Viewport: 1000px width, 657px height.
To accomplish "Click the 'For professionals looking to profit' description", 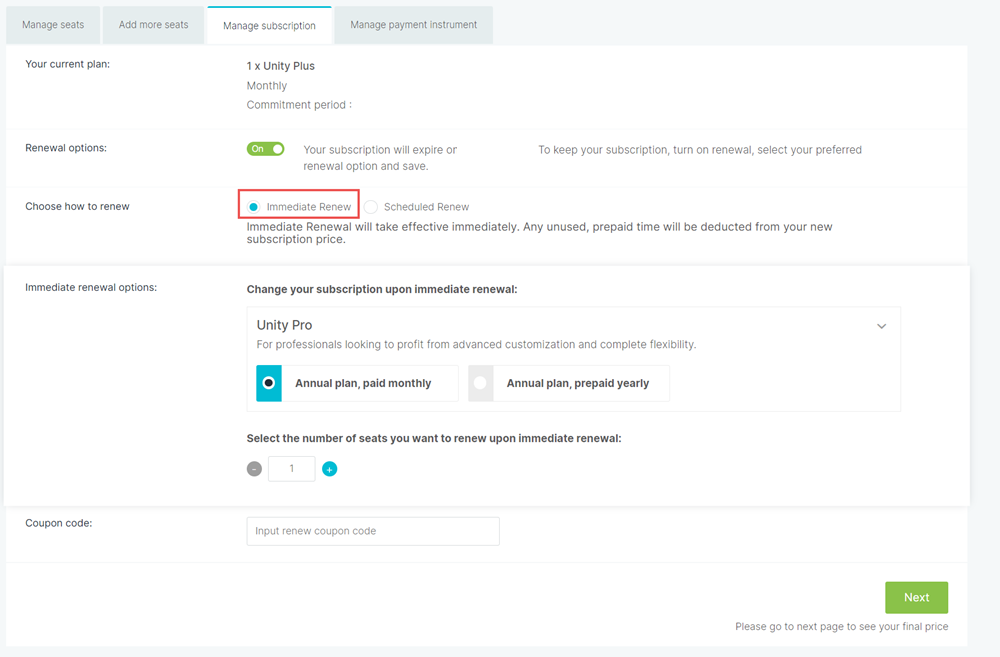I will tap(476, 344).
